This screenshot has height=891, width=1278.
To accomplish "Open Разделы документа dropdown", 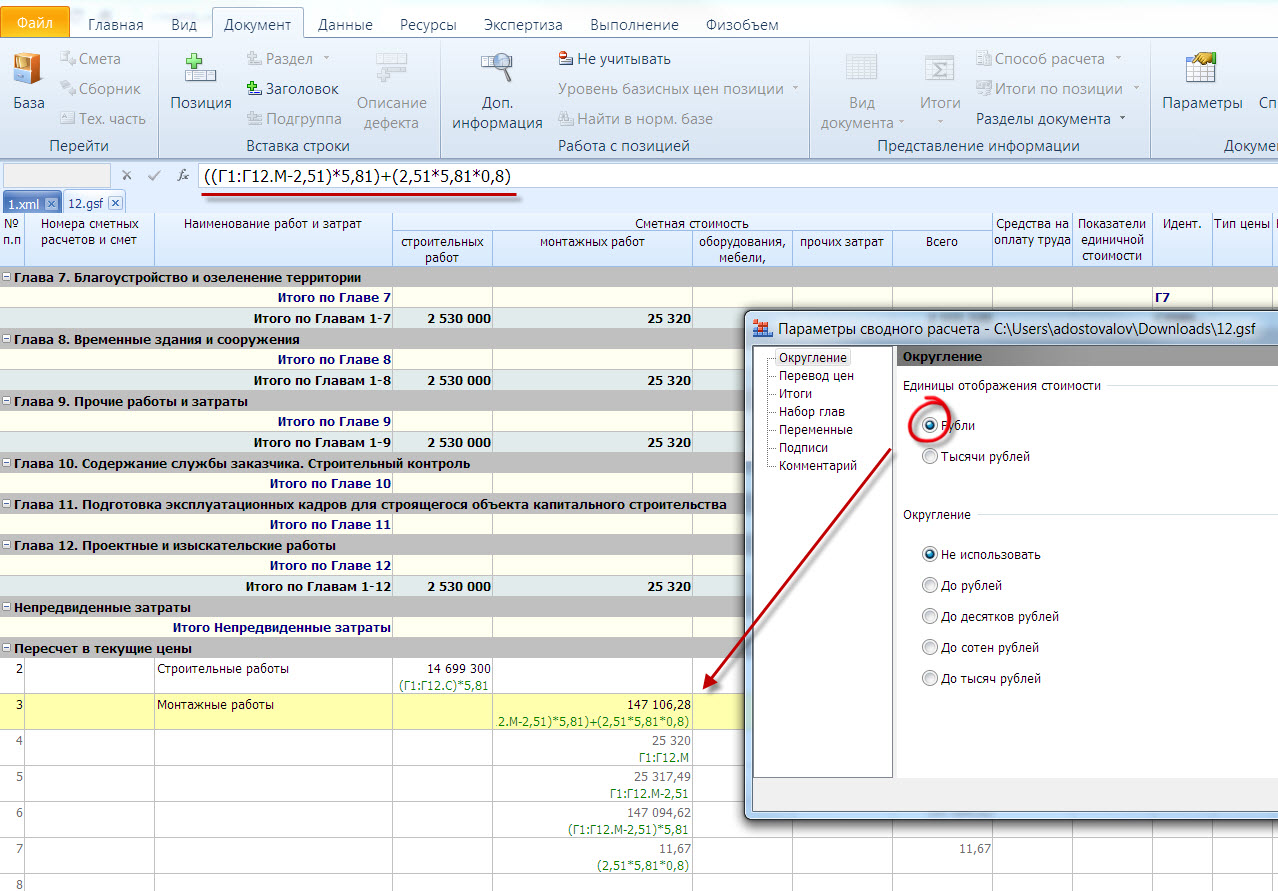I will [x=1049, y=119].
